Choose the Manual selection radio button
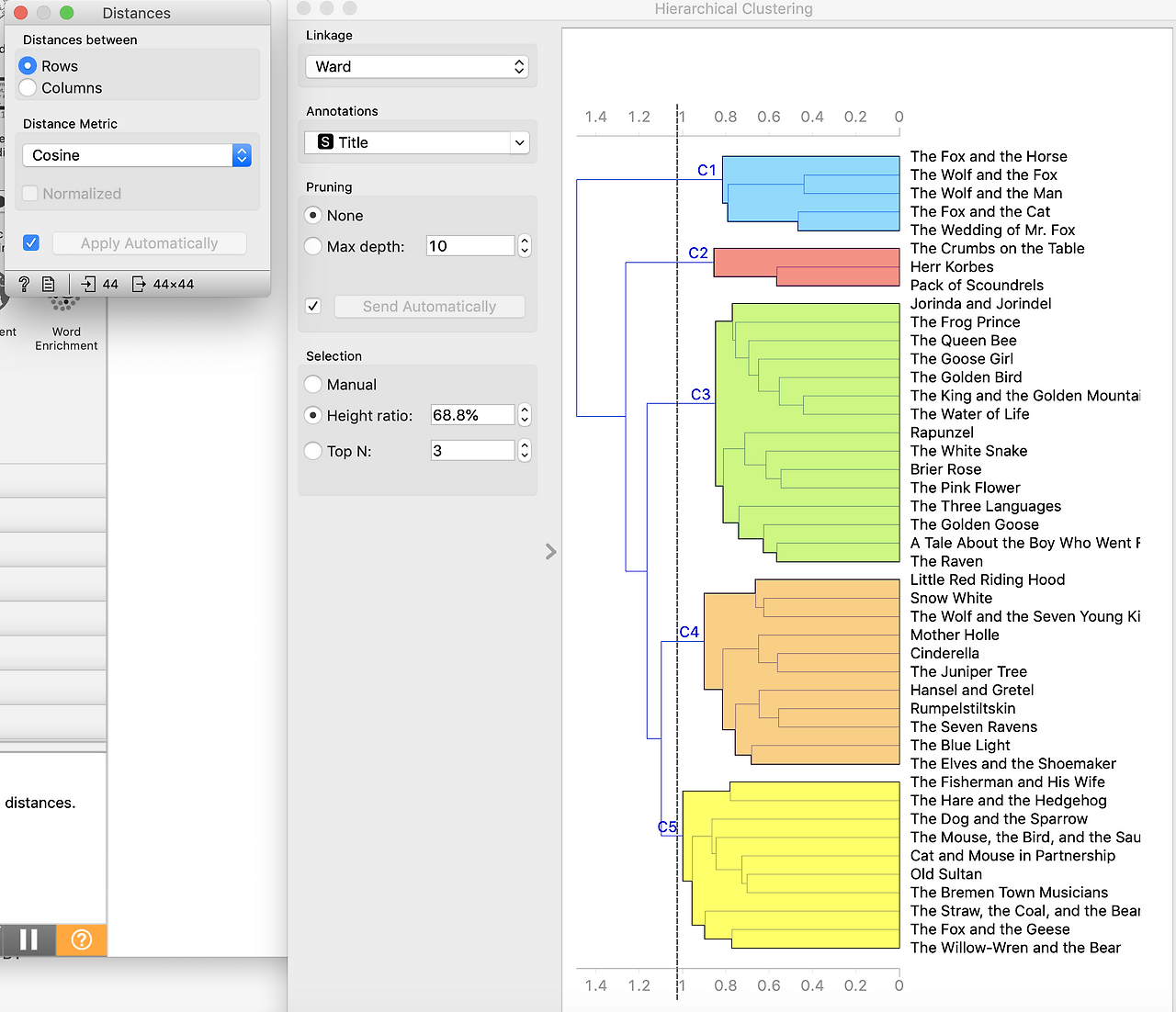 pos(313,384)
